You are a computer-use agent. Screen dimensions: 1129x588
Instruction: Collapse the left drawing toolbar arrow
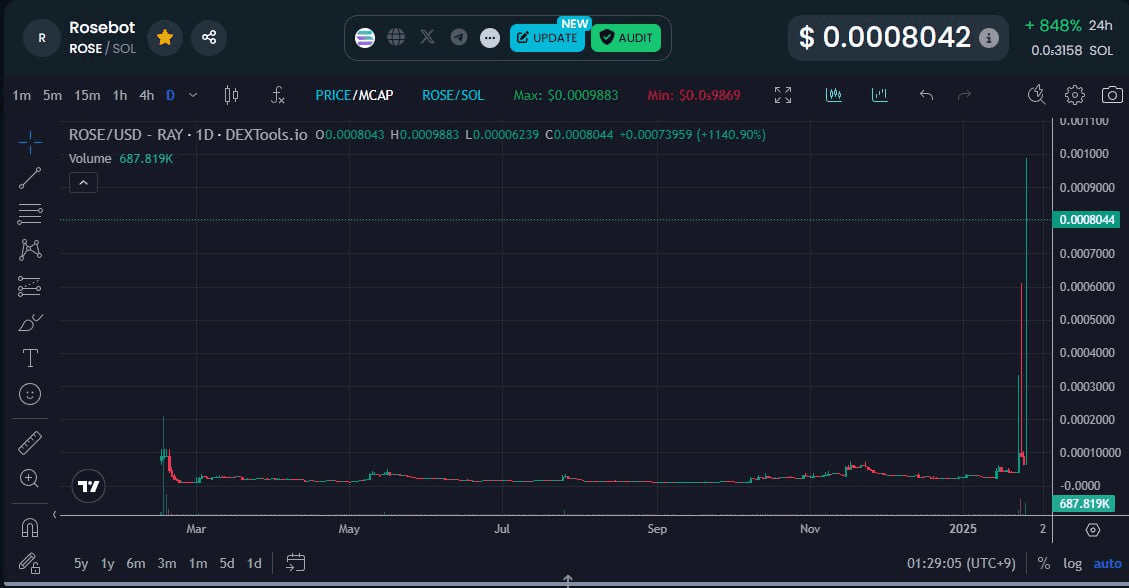(x=55, y=515)
